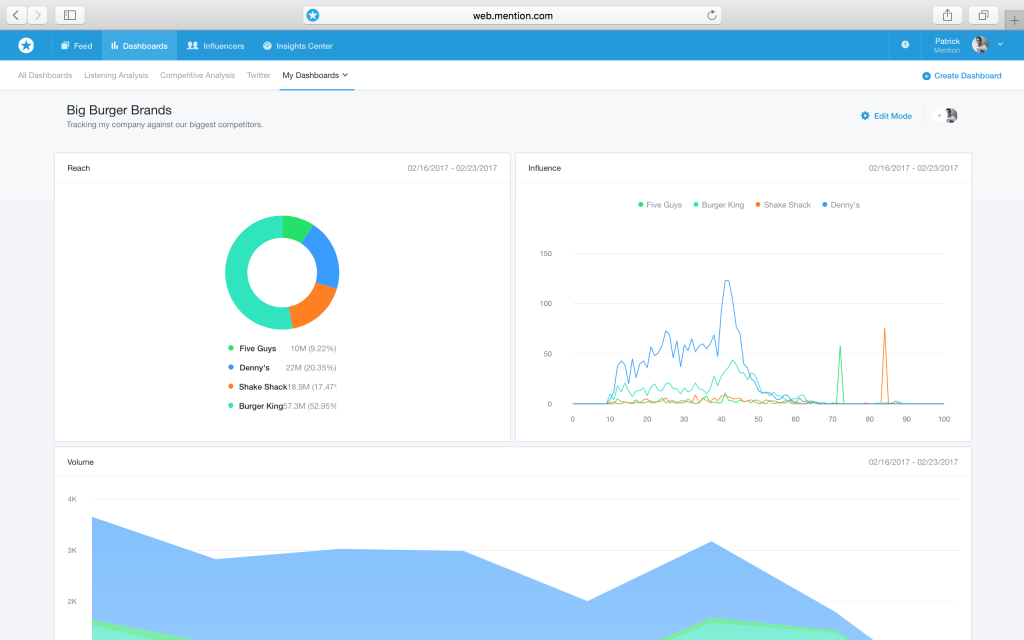Image resolution: width=1024 pixels, height=640 pixels.
Task: Toggle Five Guys in Influence legend
Action: click(660, 204)
